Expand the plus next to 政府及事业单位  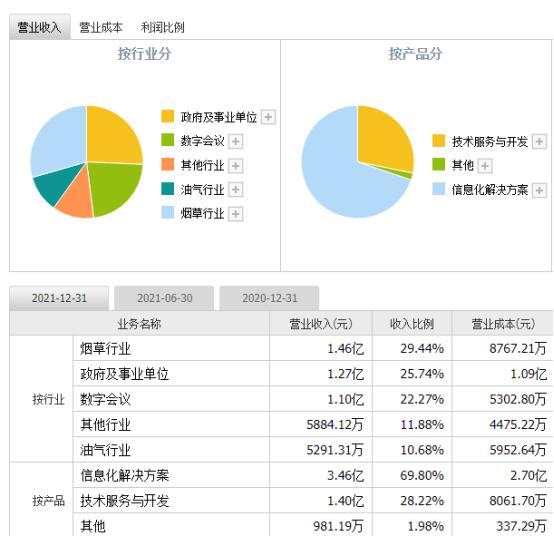click(x=268, y=117)
